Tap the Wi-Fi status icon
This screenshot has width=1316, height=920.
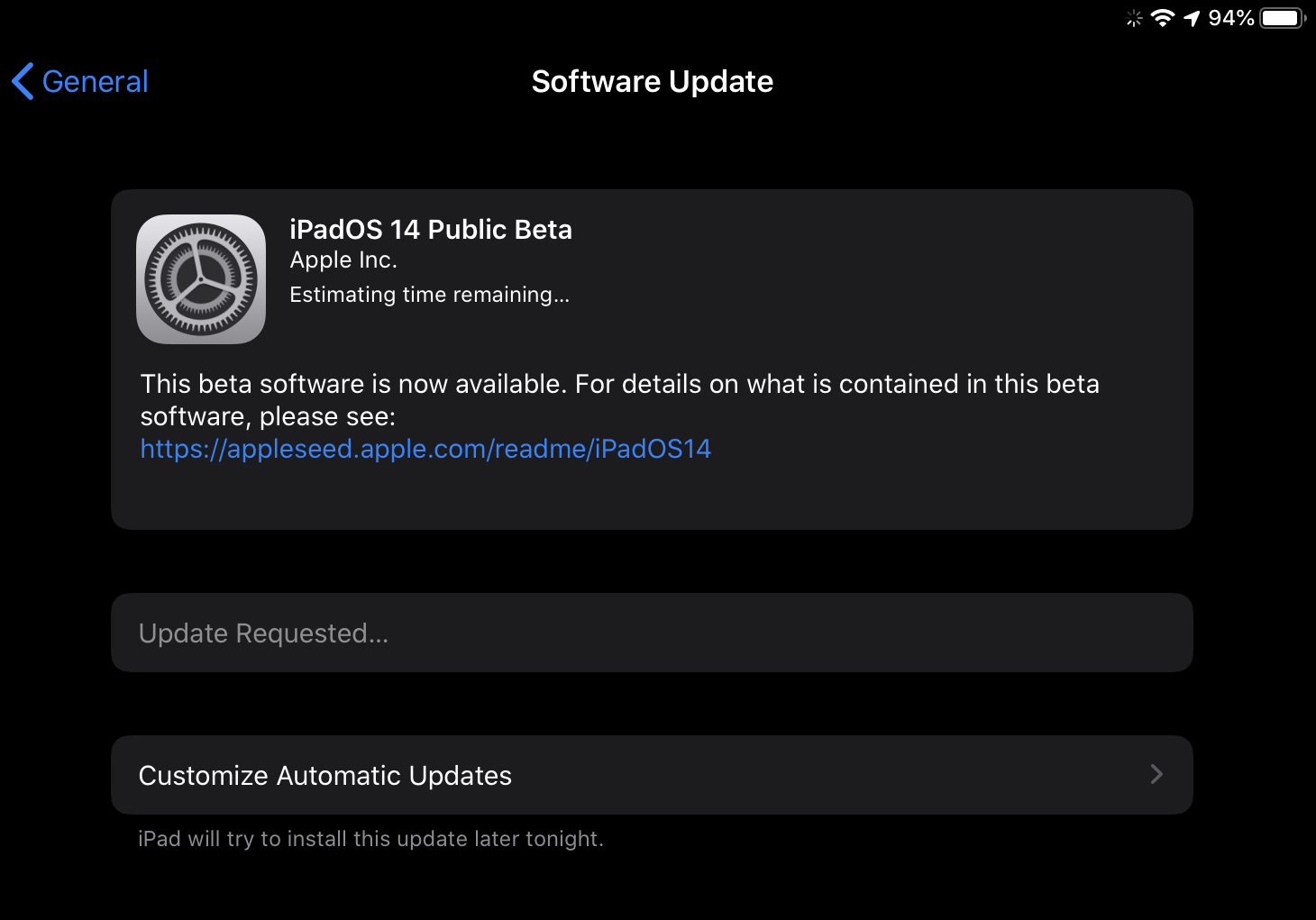pyautogui.click(x=1163, y=18)
